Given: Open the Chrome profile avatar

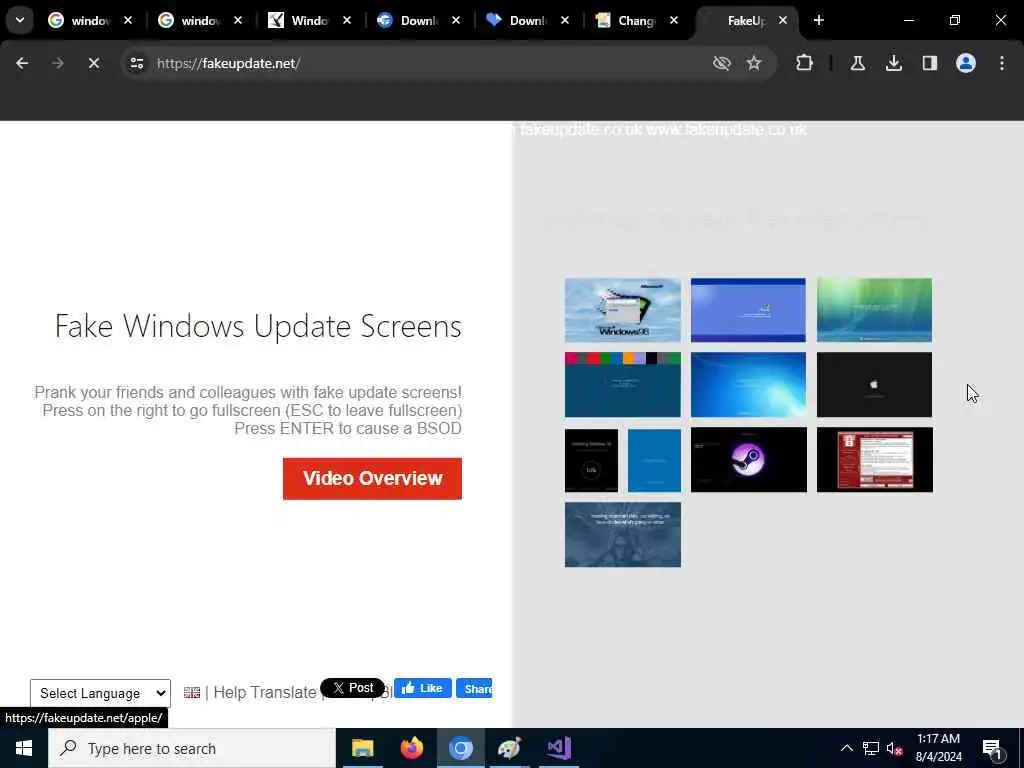Looking at the screenshot, I should 966,63.
